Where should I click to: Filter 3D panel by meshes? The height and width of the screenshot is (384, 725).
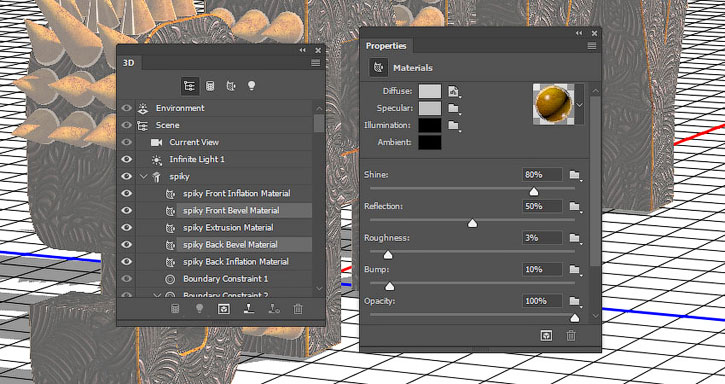tap(210, 86)
